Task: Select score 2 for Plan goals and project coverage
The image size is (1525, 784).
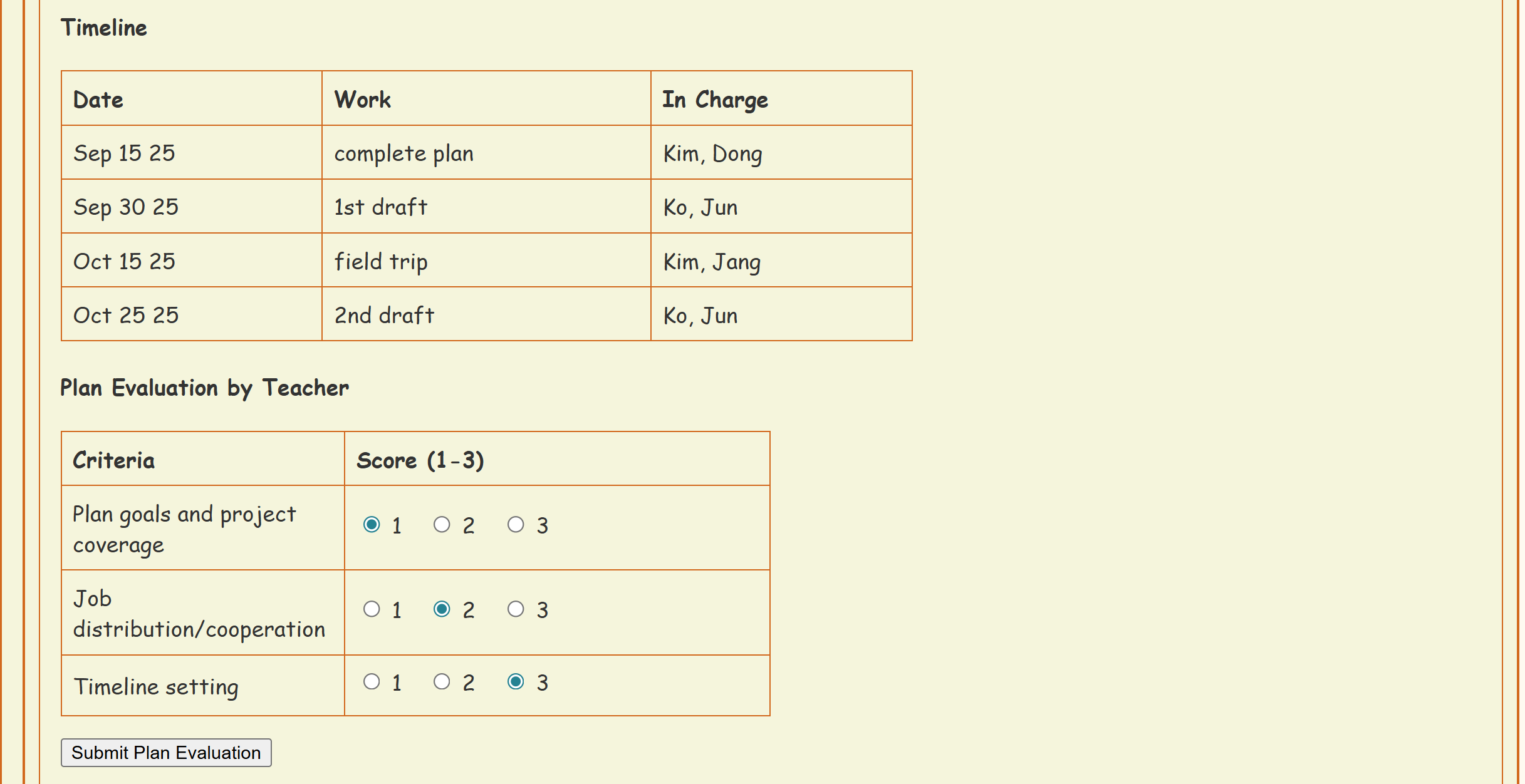Action: click(x=442, y=525)
